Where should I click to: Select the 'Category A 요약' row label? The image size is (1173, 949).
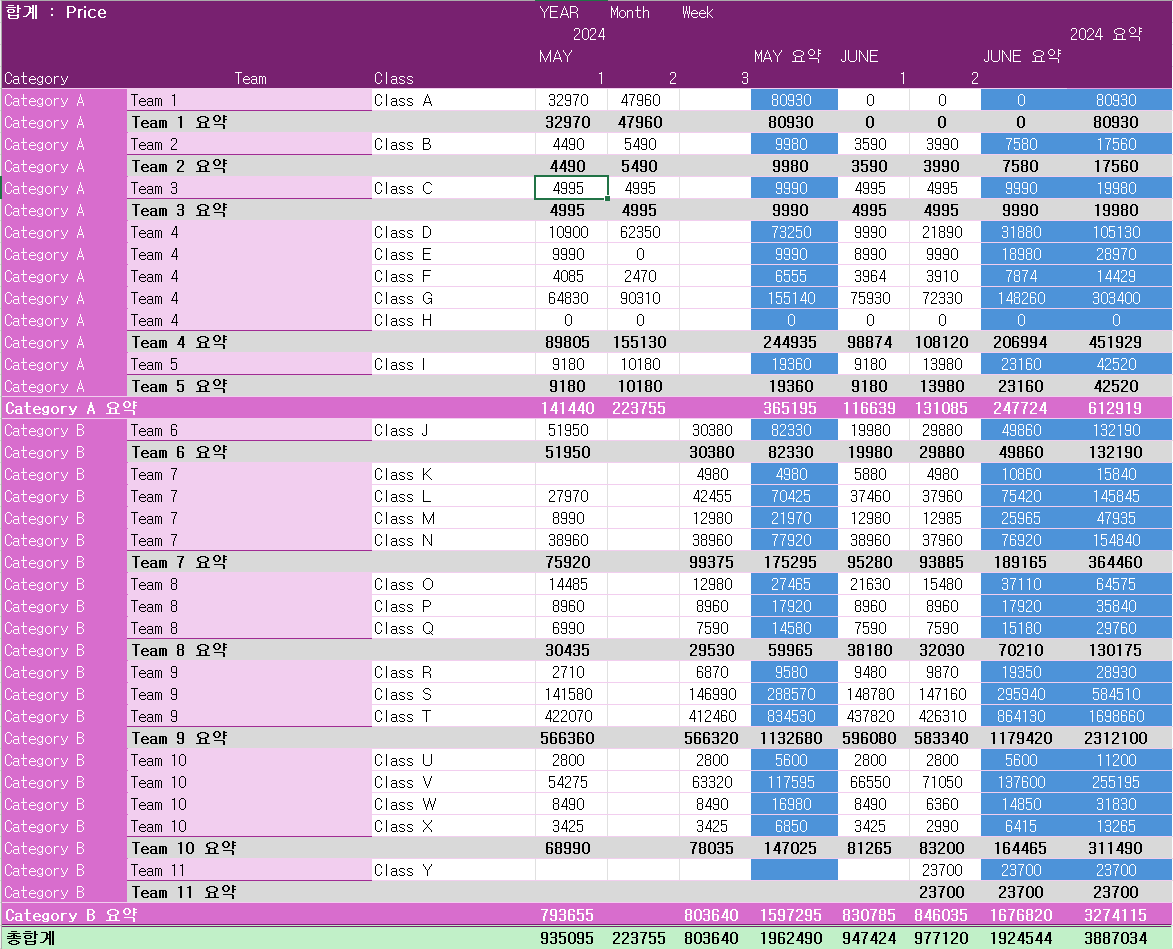pos(71,408)
